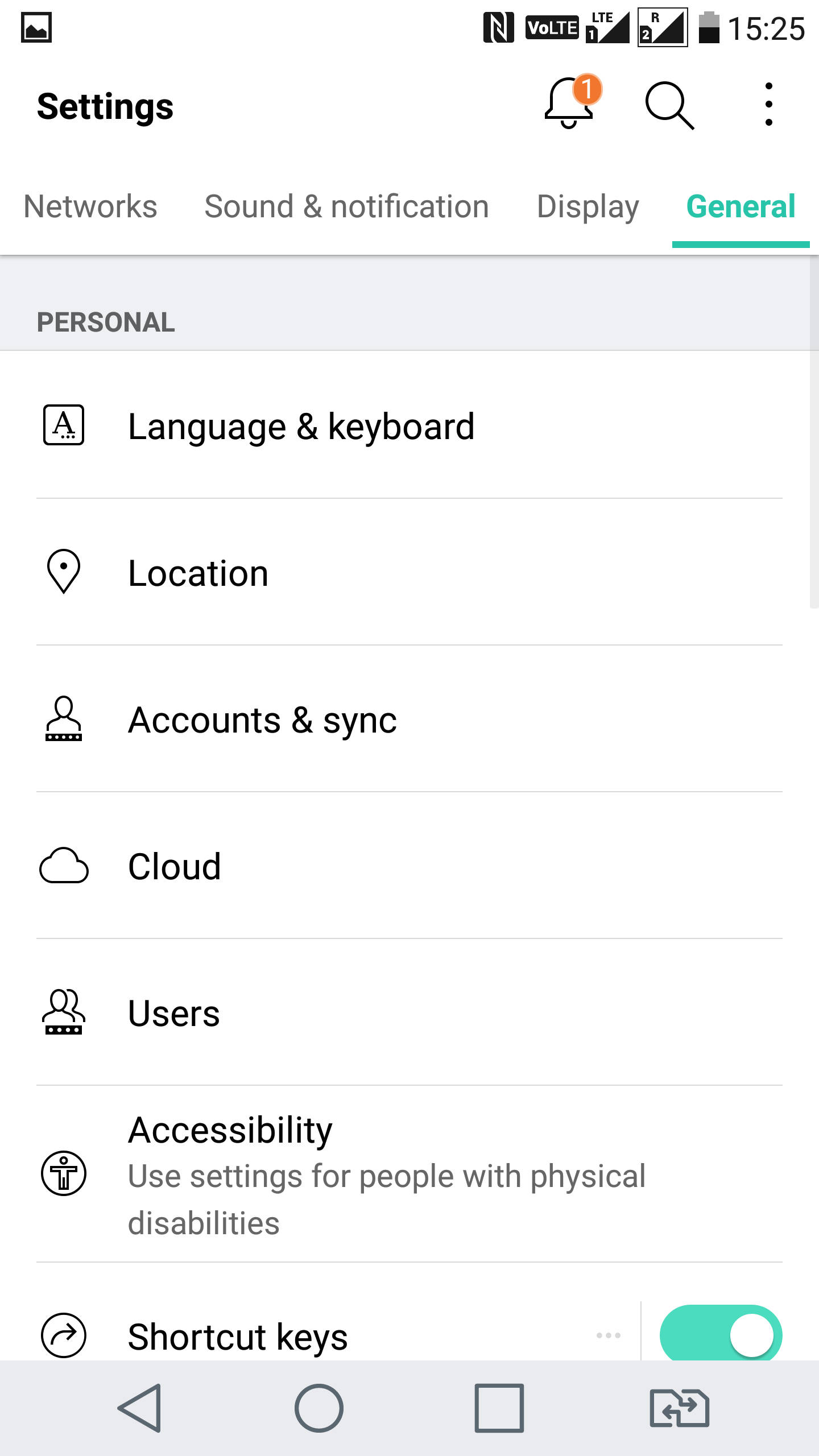819x1456 pixels.
Task: Switch to the Sound & notification tab
Action: [347, 206]
